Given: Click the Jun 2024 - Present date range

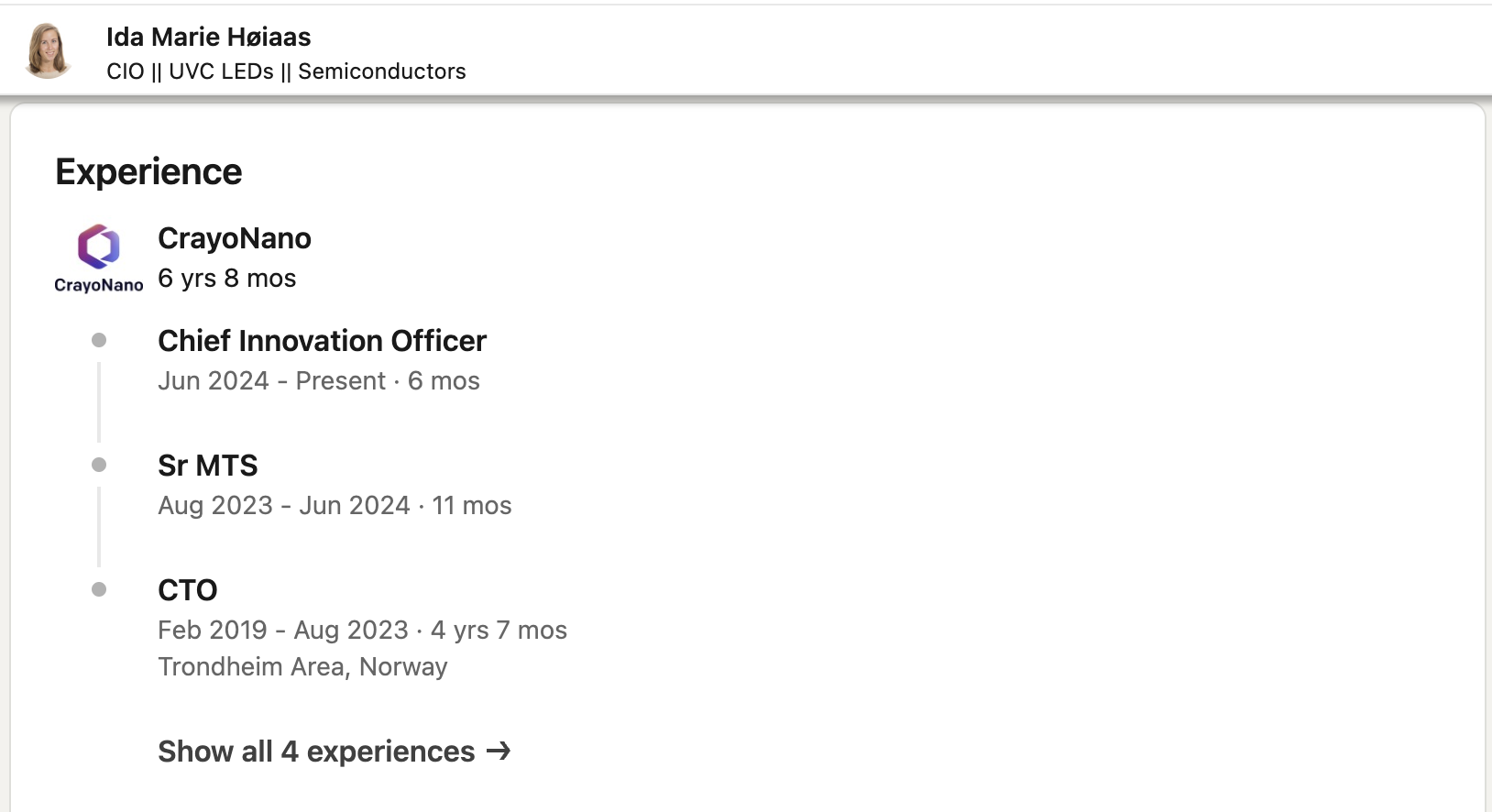Looking at the screenshot, I should tap(272, 381).
